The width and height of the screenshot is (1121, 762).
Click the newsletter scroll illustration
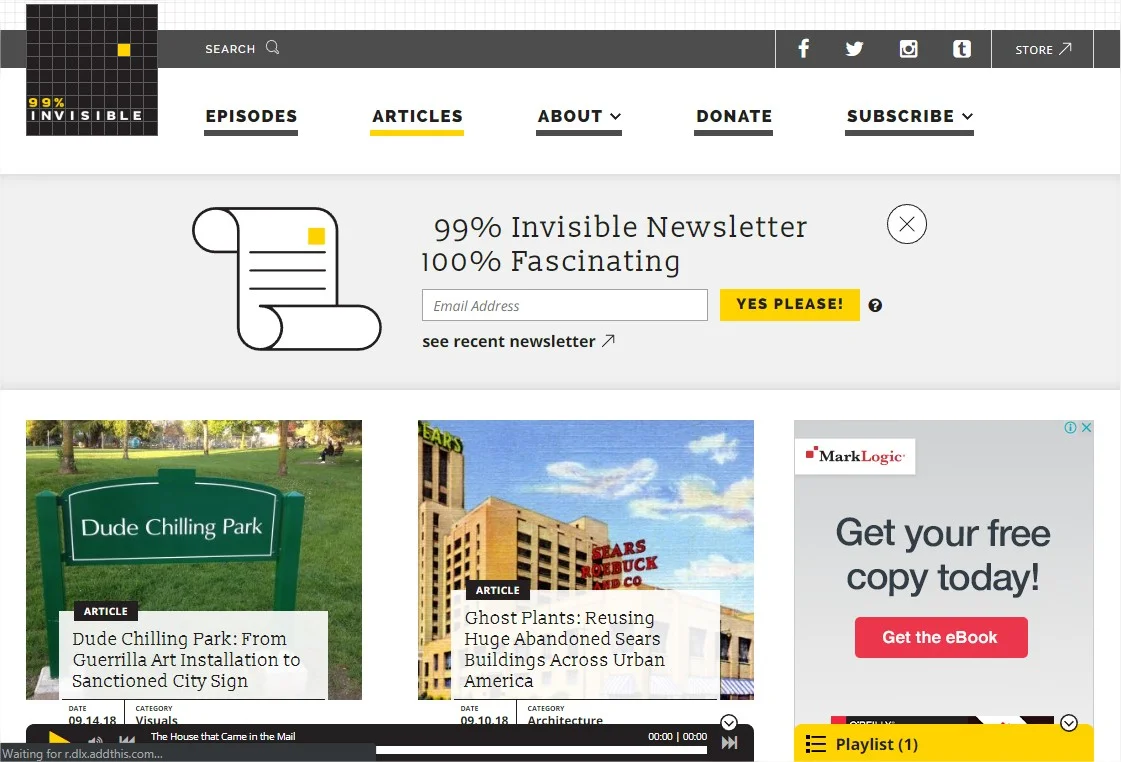pyautogui.click(x=286, y=279)
